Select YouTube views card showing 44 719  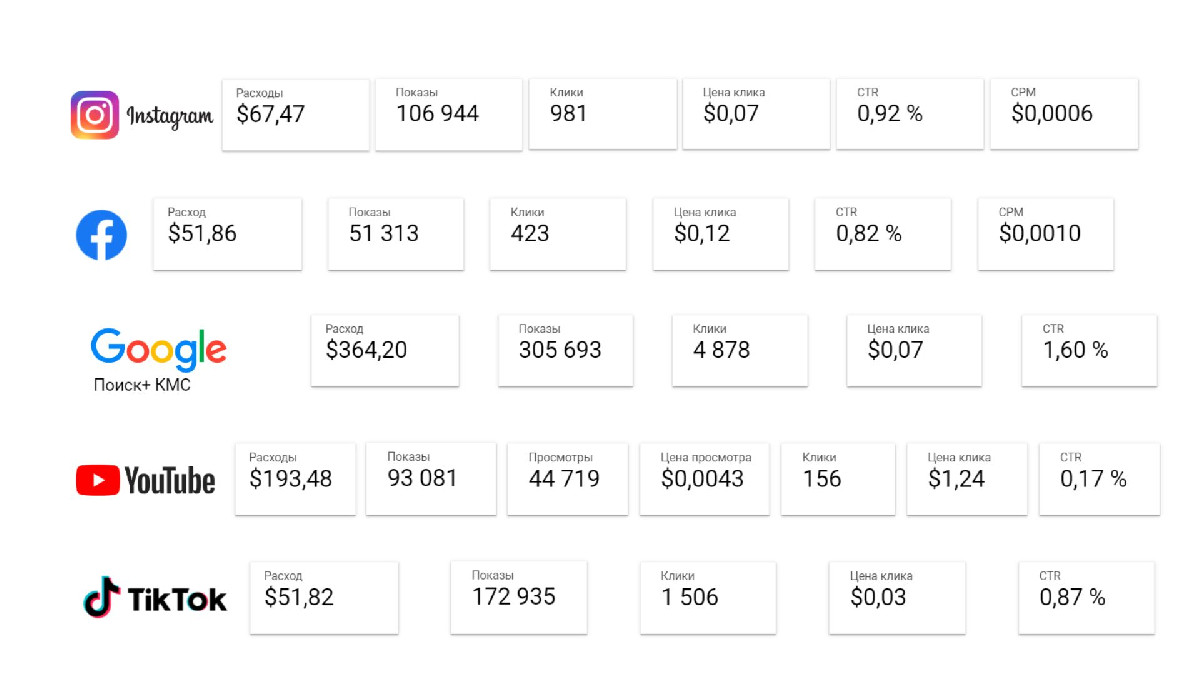(x=567, y=479)
